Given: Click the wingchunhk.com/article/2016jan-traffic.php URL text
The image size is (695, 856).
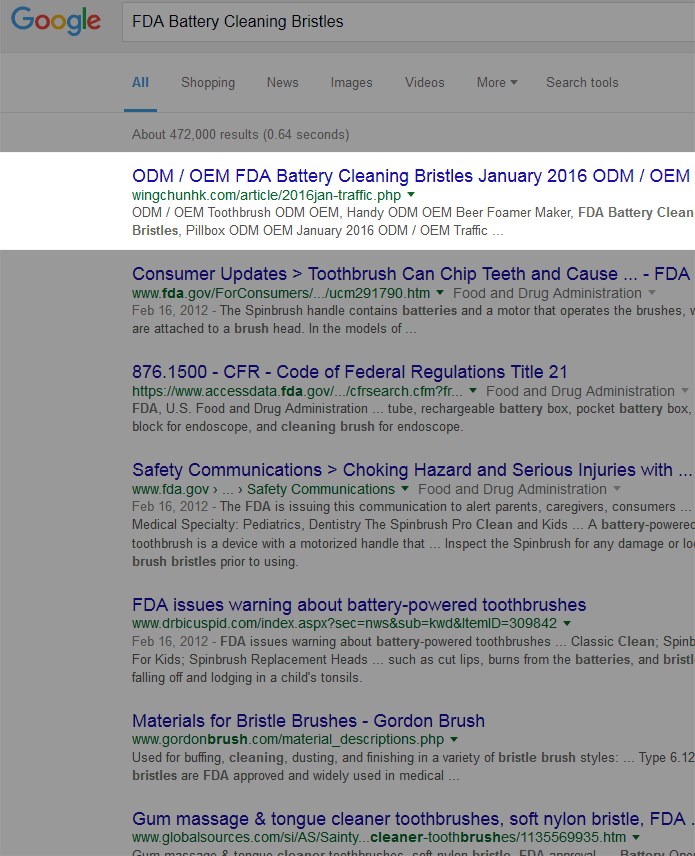Looking at the screenshot, I should pos(266,195).
